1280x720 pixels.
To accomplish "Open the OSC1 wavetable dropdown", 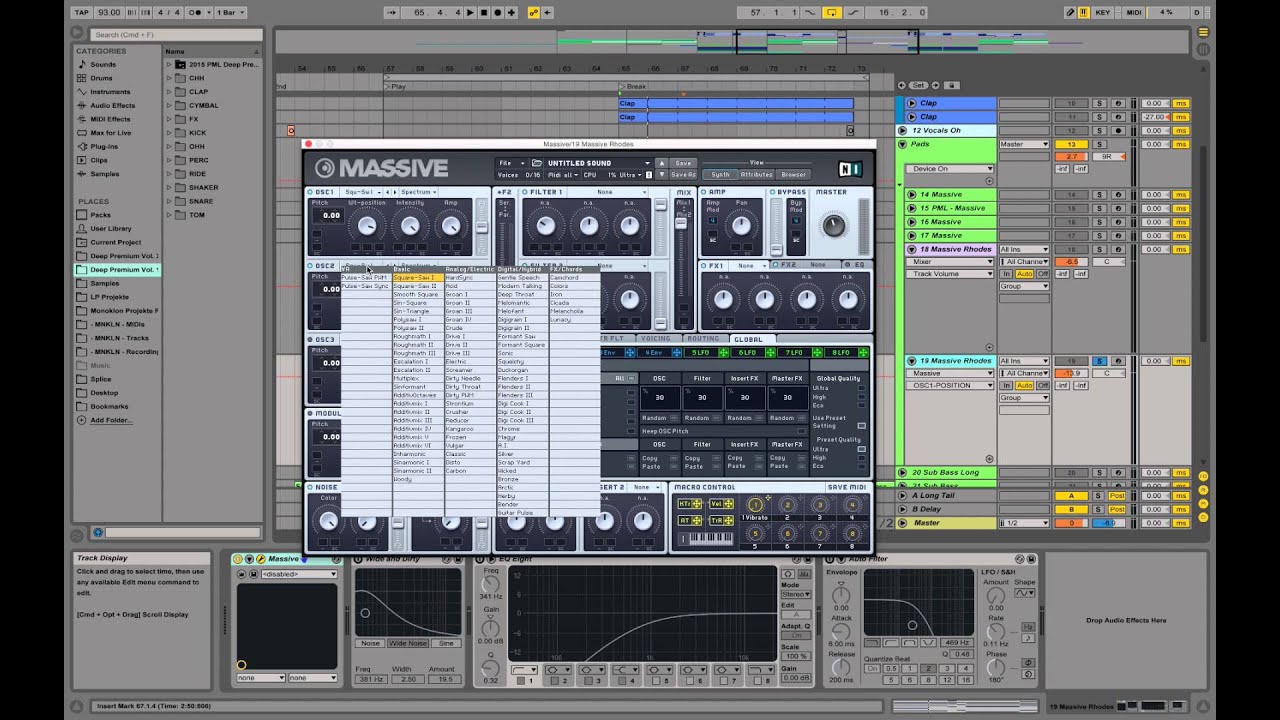I will click(364, 192).
